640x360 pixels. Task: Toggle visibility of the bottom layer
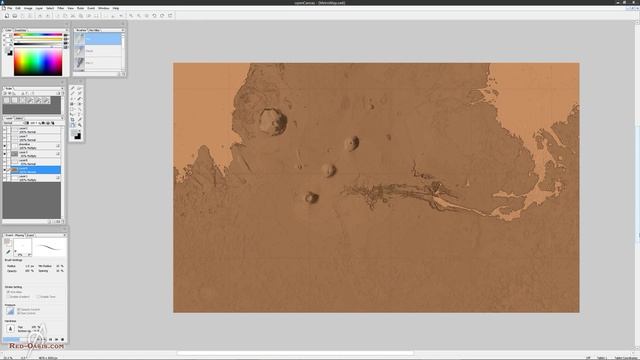click(x=5, y=178)
